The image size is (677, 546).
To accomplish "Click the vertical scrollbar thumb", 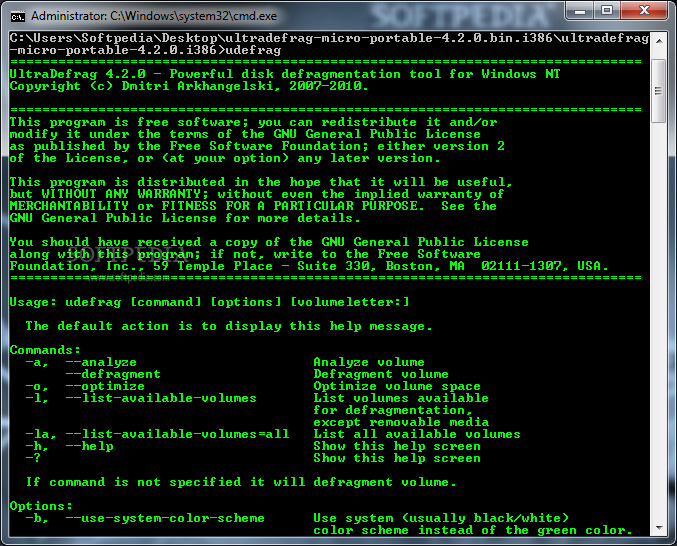I will (x=659, y=91).
